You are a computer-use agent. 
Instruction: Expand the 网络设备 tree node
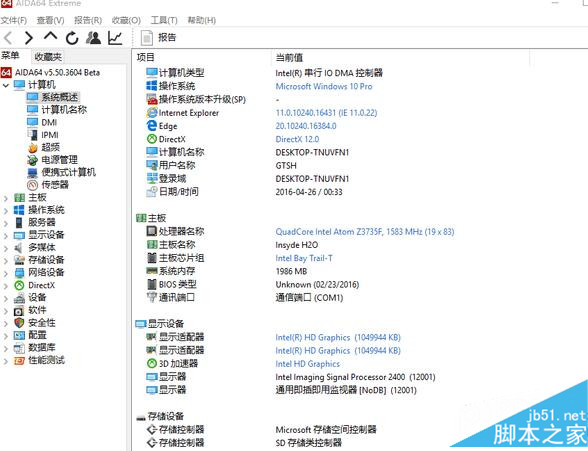coord(6,273)
